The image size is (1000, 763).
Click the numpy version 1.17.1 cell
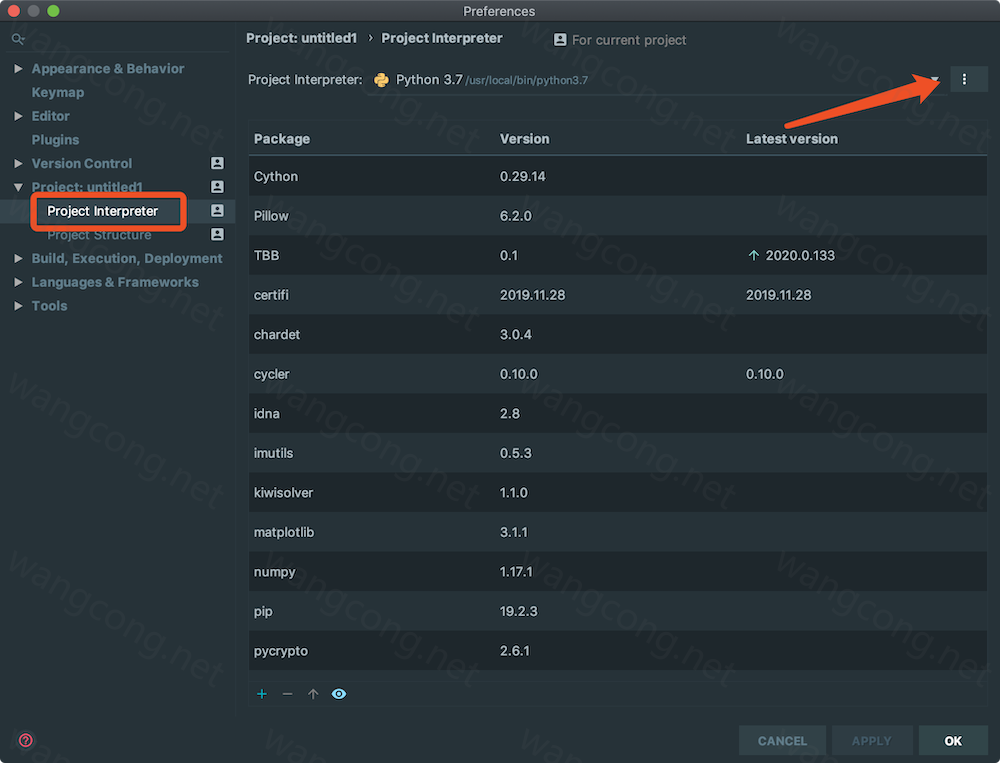[516, 572]
